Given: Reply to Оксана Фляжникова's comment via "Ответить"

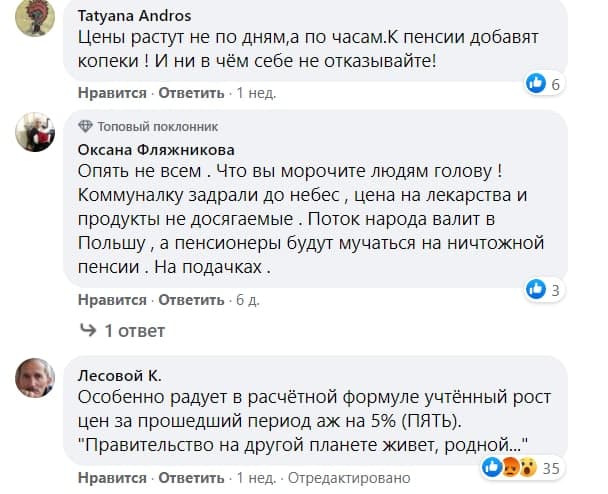Looking at the screenshot, I should pos(190,300).
